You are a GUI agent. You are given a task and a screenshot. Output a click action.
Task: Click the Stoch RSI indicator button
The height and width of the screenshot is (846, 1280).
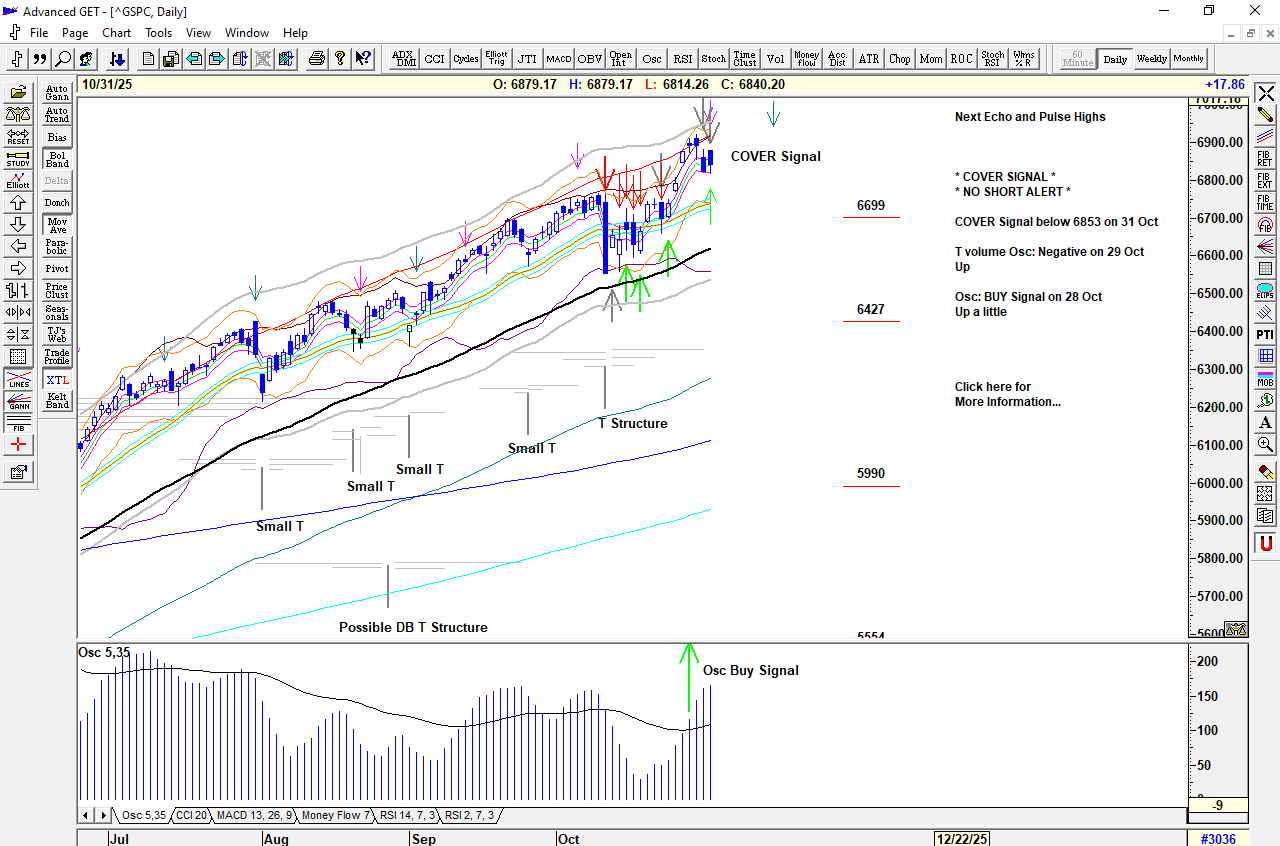pos(992,59)
